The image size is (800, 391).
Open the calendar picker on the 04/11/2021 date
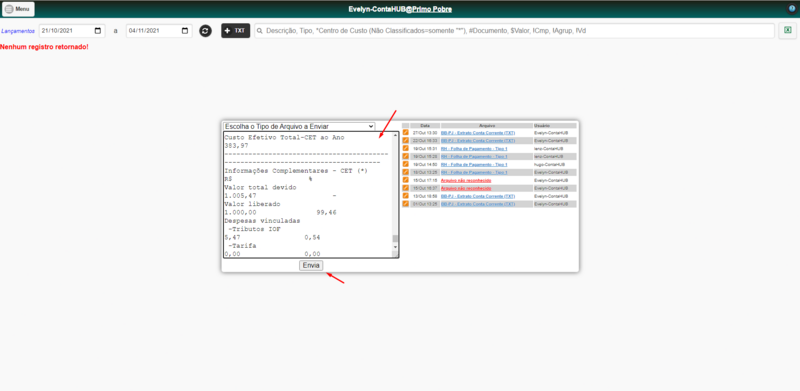pyautogui.click(x=185, y=31)
